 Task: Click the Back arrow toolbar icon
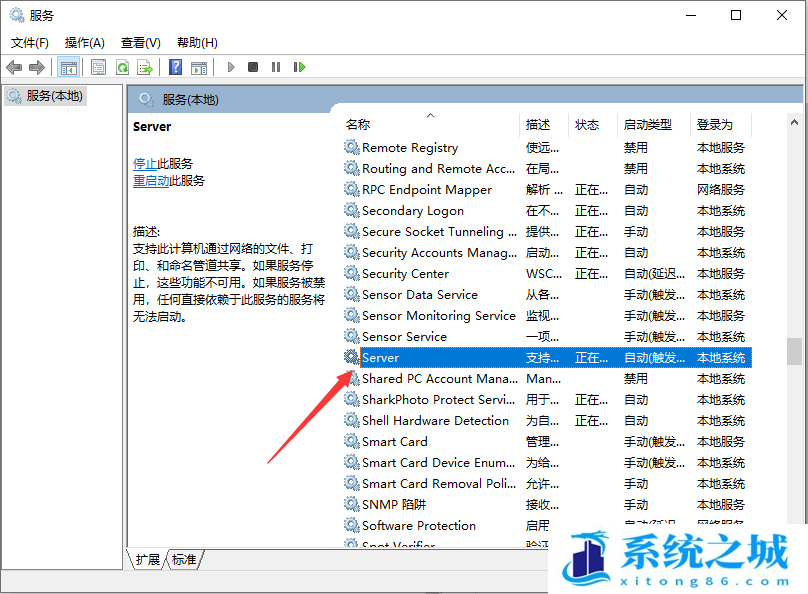14,67
